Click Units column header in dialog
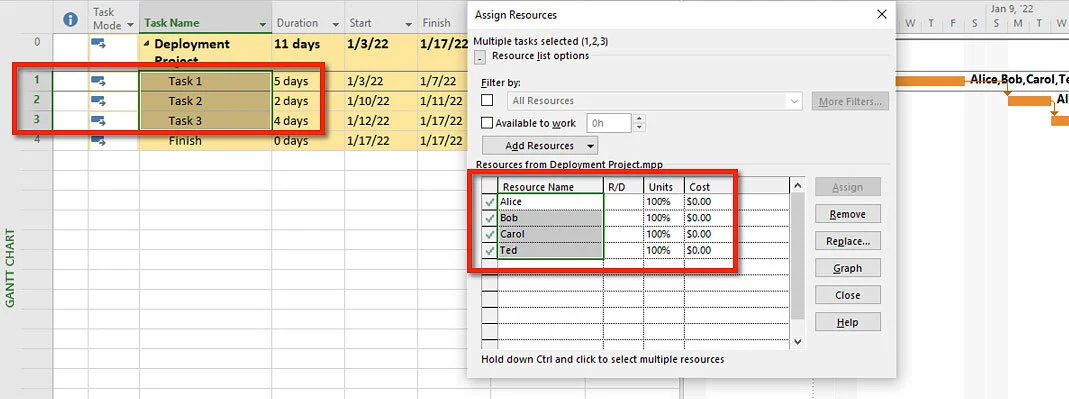Screen dimensions: 1069x399 pos(664,187)
